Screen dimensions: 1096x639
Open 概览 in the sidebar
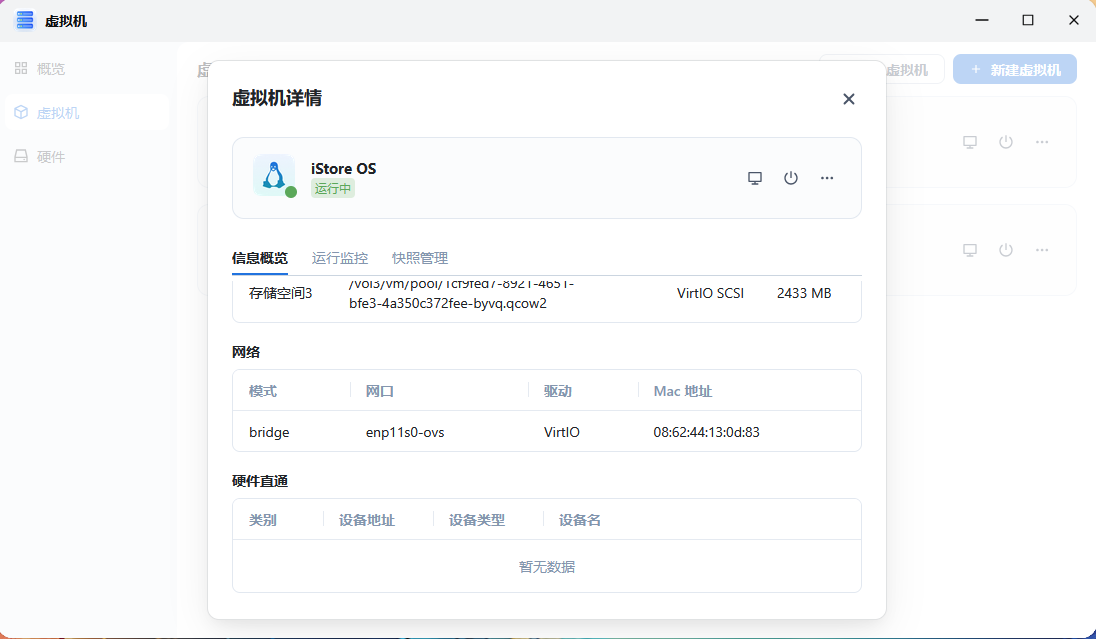click(87, 69)
